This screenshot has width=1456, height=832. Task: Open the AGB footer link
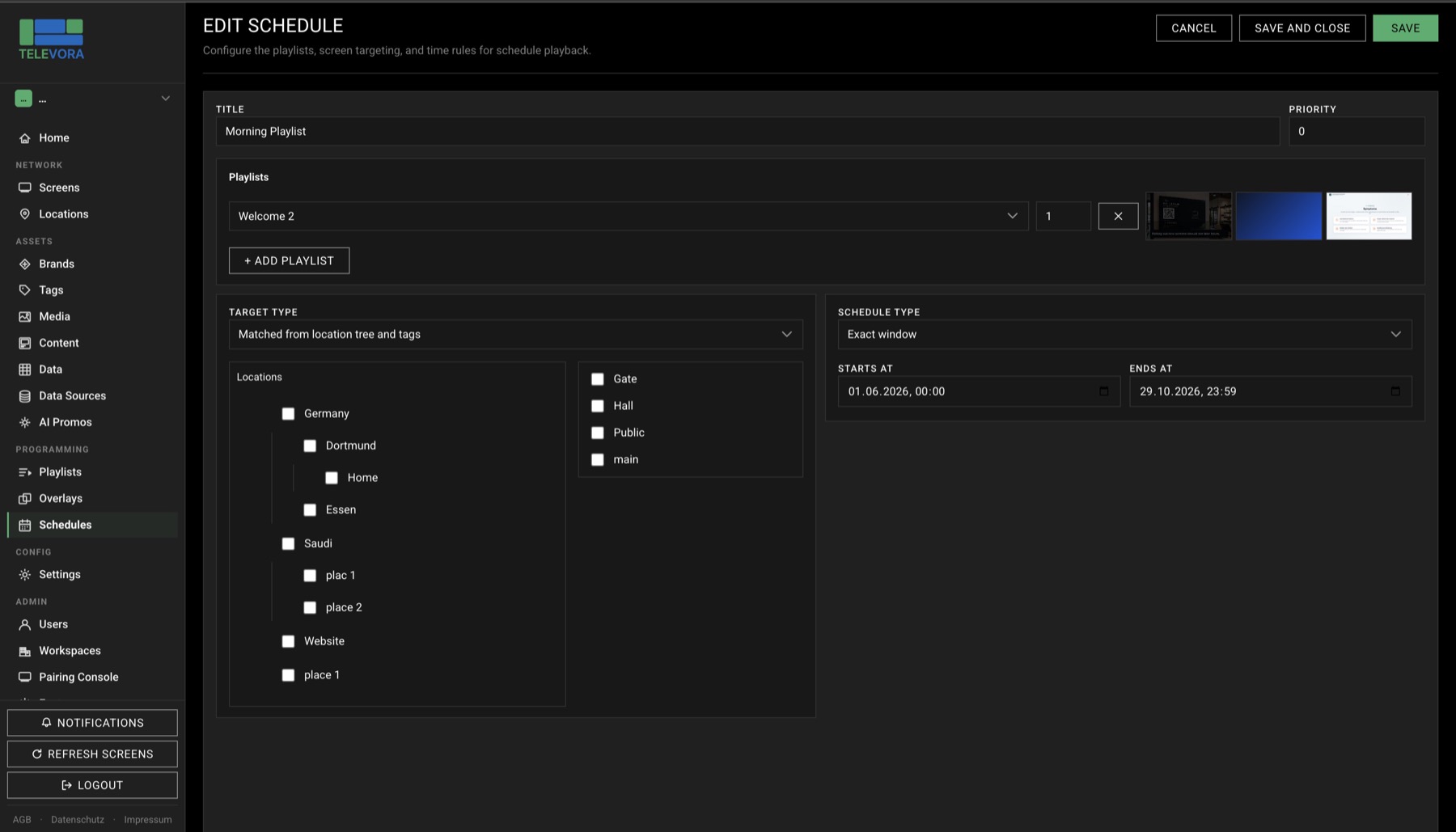pyautogui.click(x=22, y=820)
